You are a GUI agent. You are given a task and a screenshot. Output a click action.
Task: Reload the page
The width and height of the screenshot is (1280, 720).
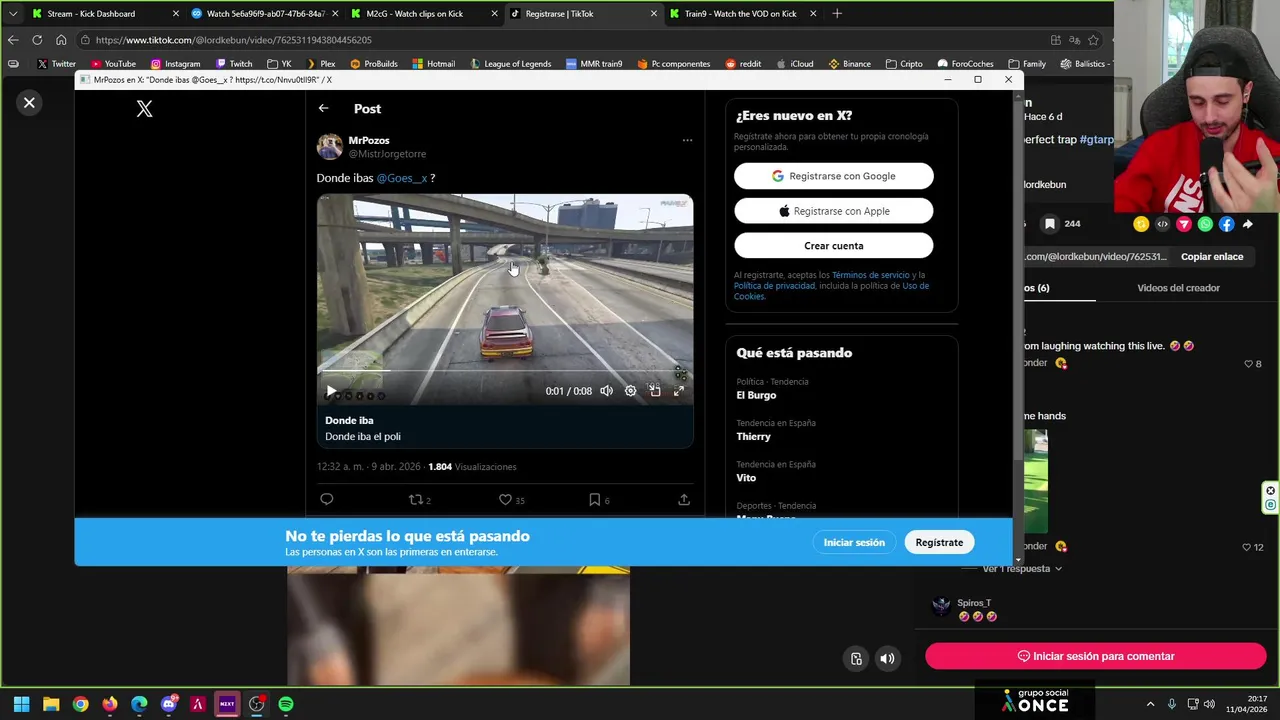37,40
